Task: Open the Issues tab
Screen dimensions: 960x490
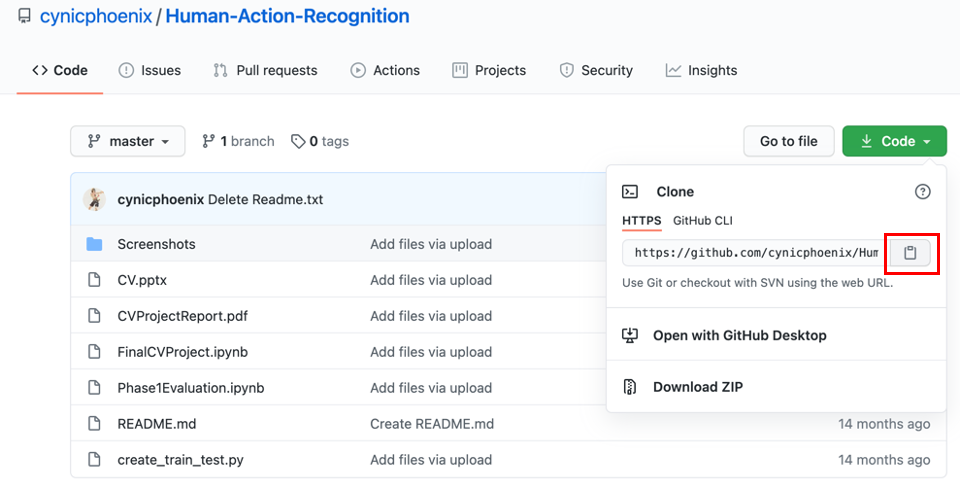Action: (149, 70)
